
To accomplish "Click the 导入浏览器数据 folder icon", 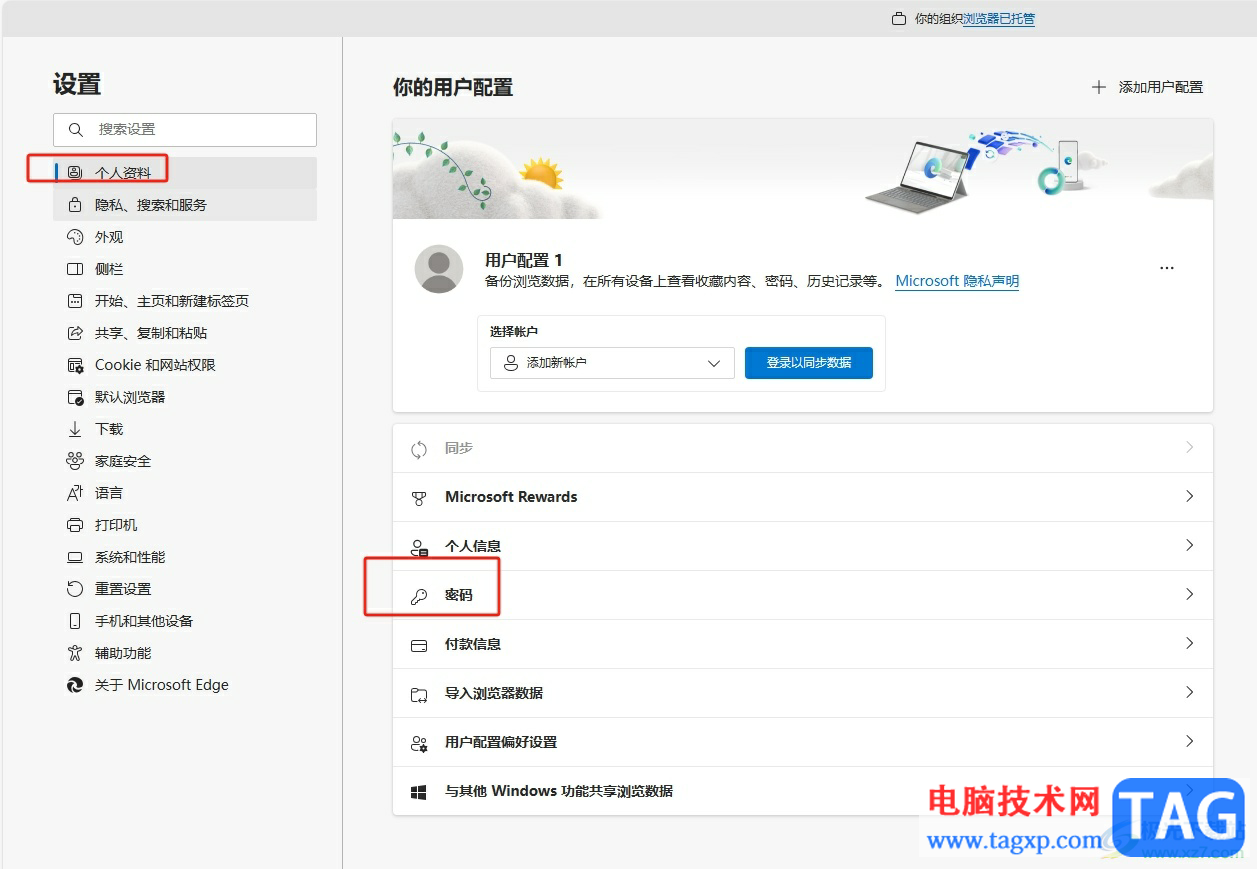I will point(419,694).
